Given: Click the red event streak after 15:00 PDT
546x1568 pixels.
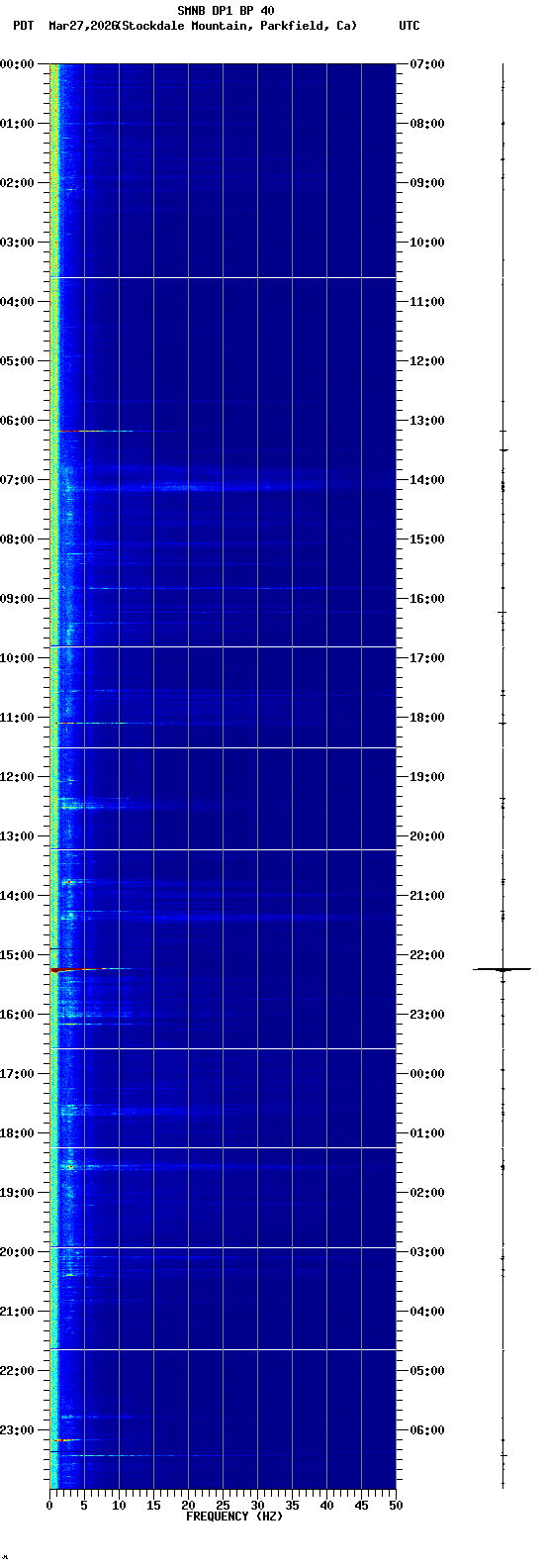Looking at the screenshot, I should point(89,969).
